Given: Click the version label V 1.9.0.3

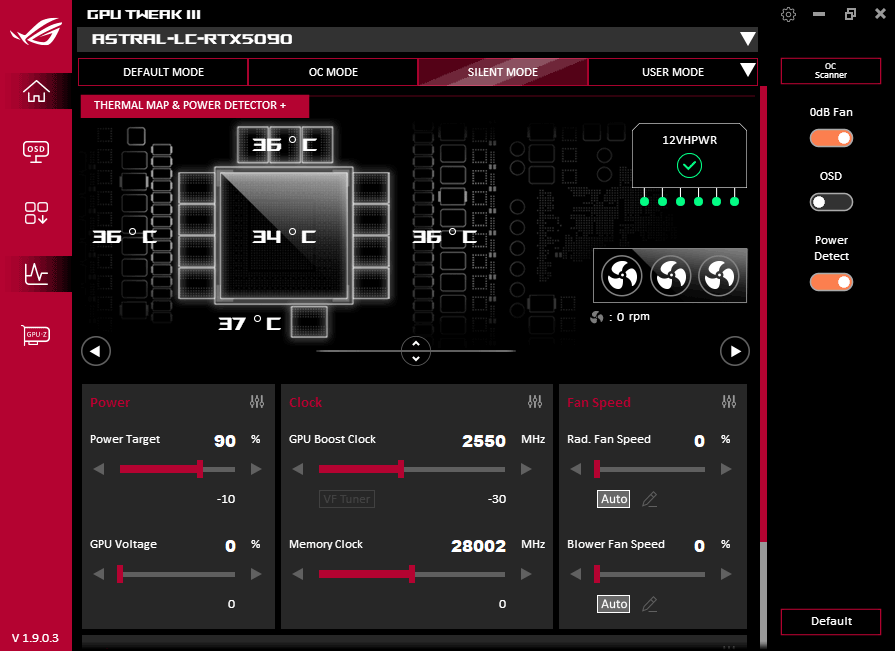Looking at the screenshot, I should click(x=35, y=638).
